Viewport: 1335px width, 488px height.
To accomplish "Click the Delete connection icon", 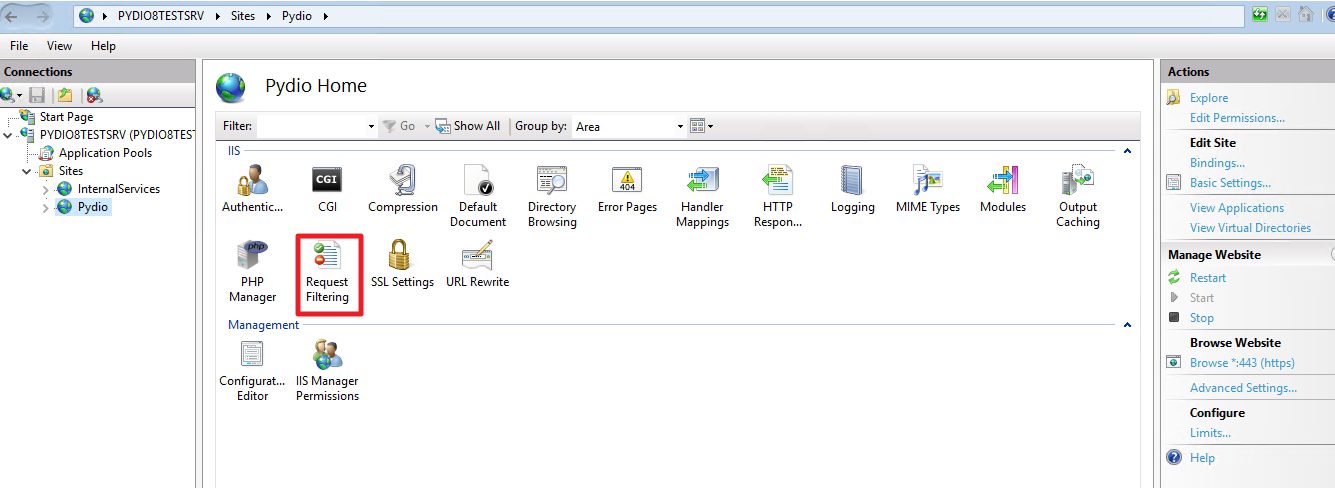I will point(93,95).
